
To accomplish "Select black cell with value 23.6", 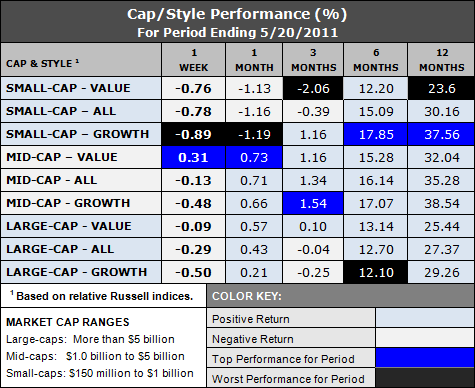I will 441,88.
